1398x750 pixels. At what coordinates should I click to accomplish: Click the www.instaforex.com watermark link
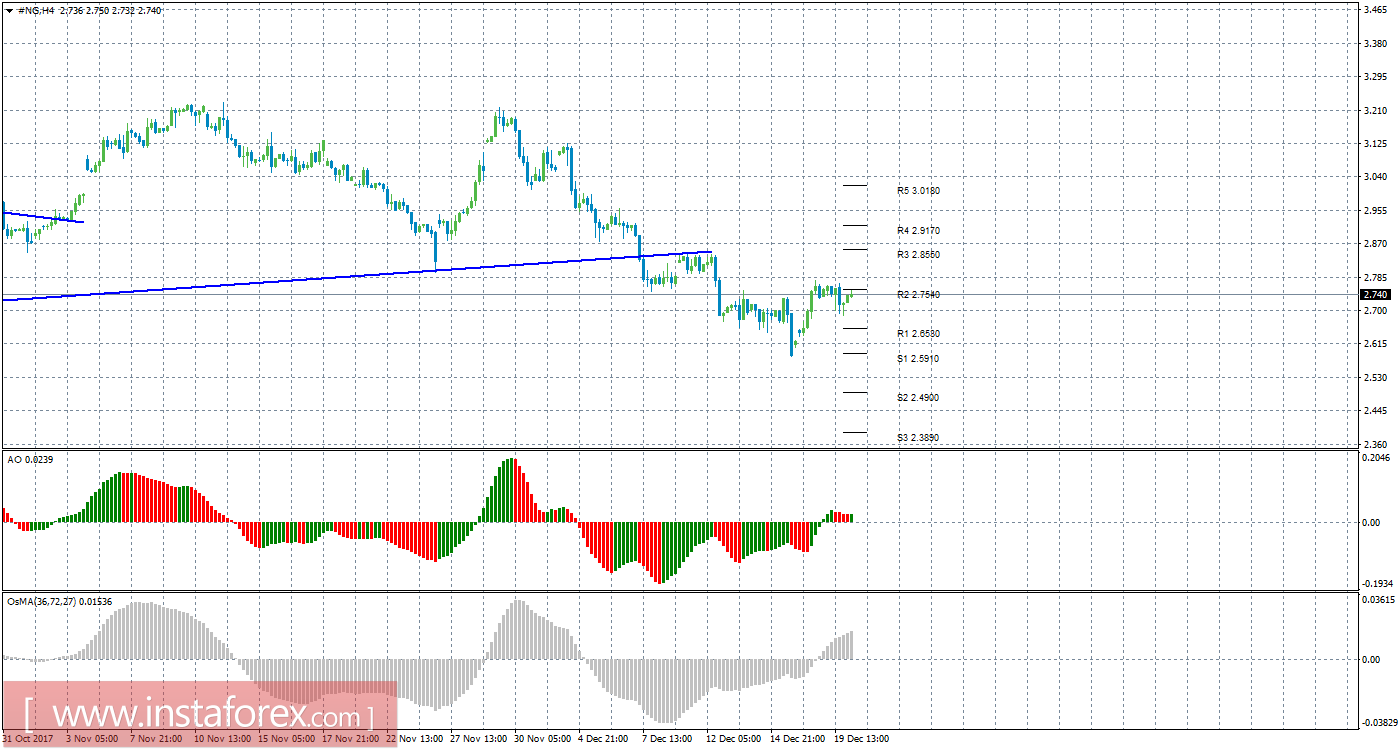[199, 716]
